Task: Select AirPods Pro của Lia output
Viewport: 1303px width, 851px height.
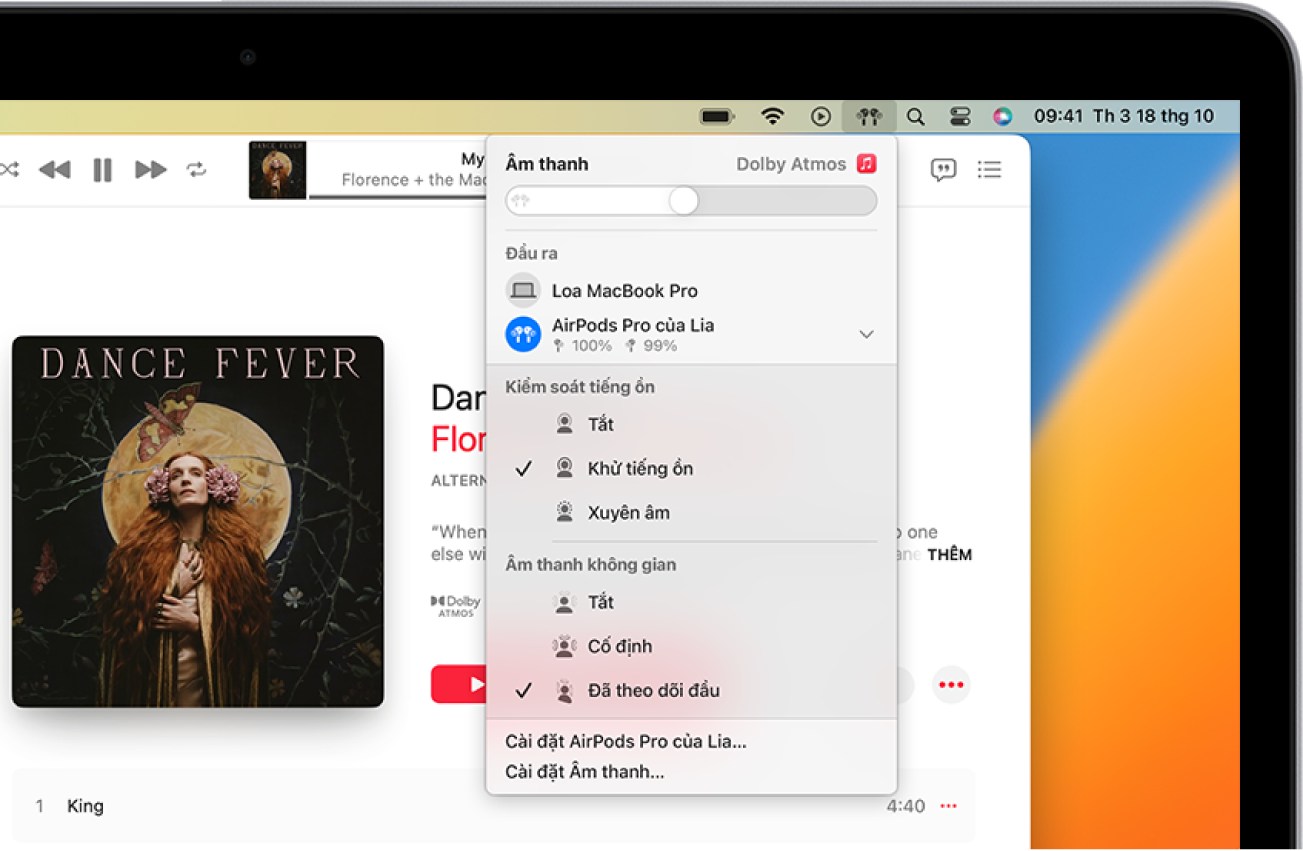Action: point(691,334)
